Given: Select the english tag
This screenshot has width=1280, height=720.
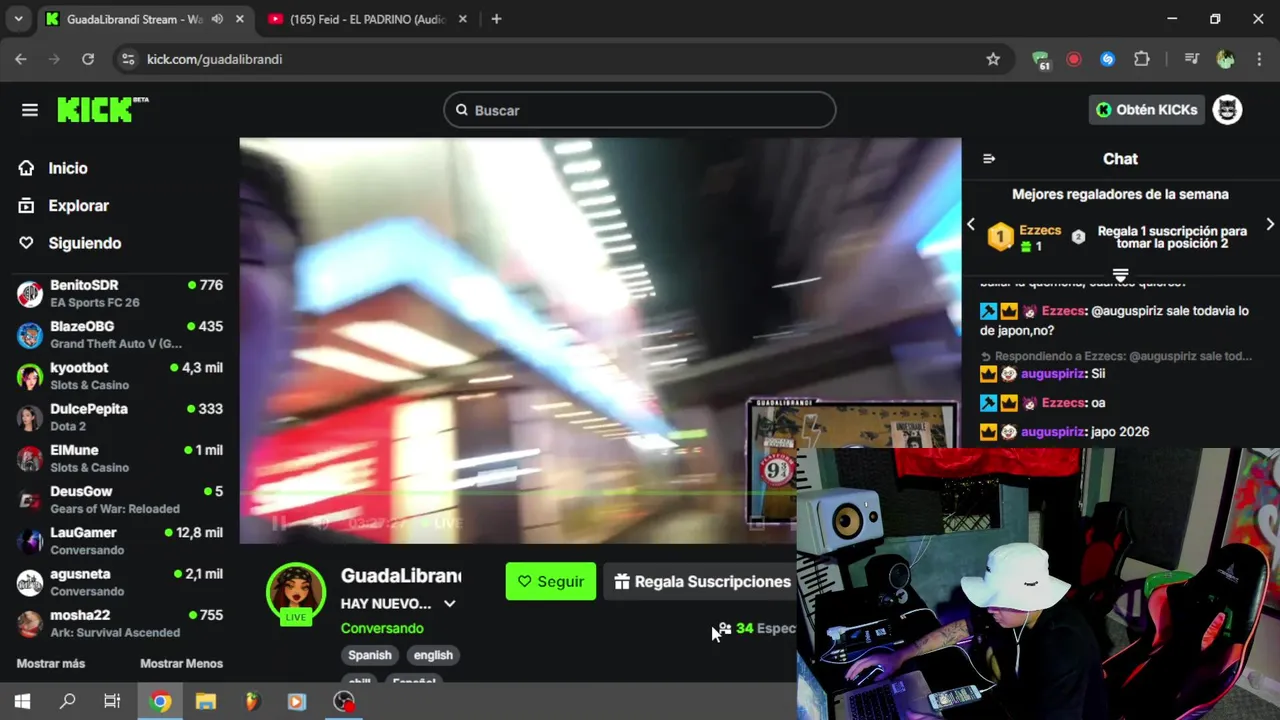Looking at the screenshot, I should 433,655.
